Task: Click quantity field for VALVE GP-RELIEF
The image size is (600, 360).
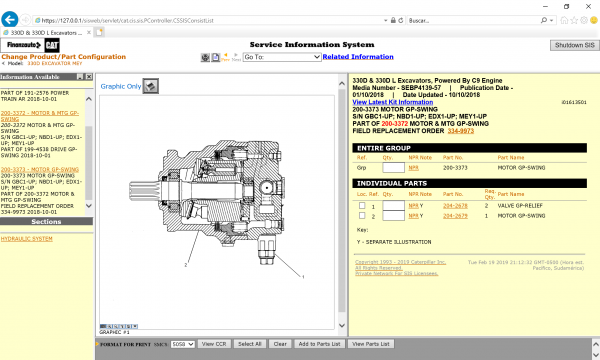Action: click(393, 205)
